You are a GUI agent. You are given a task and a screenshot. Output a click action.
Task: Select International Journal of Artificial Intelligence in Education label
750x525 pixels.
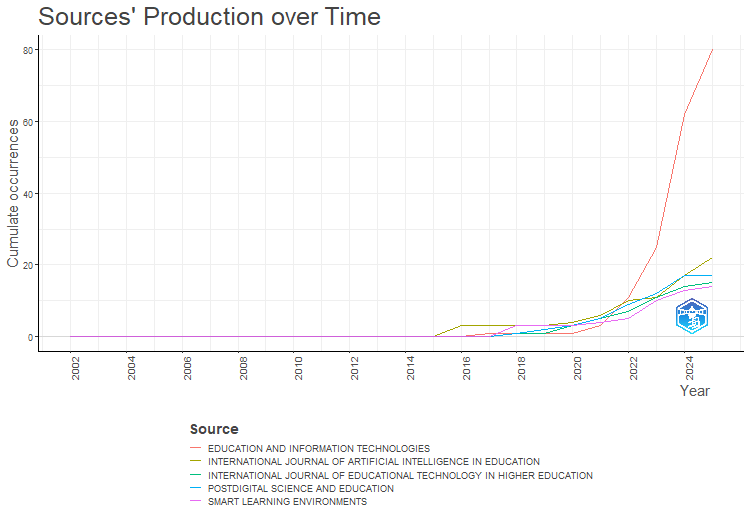point(373,462)
